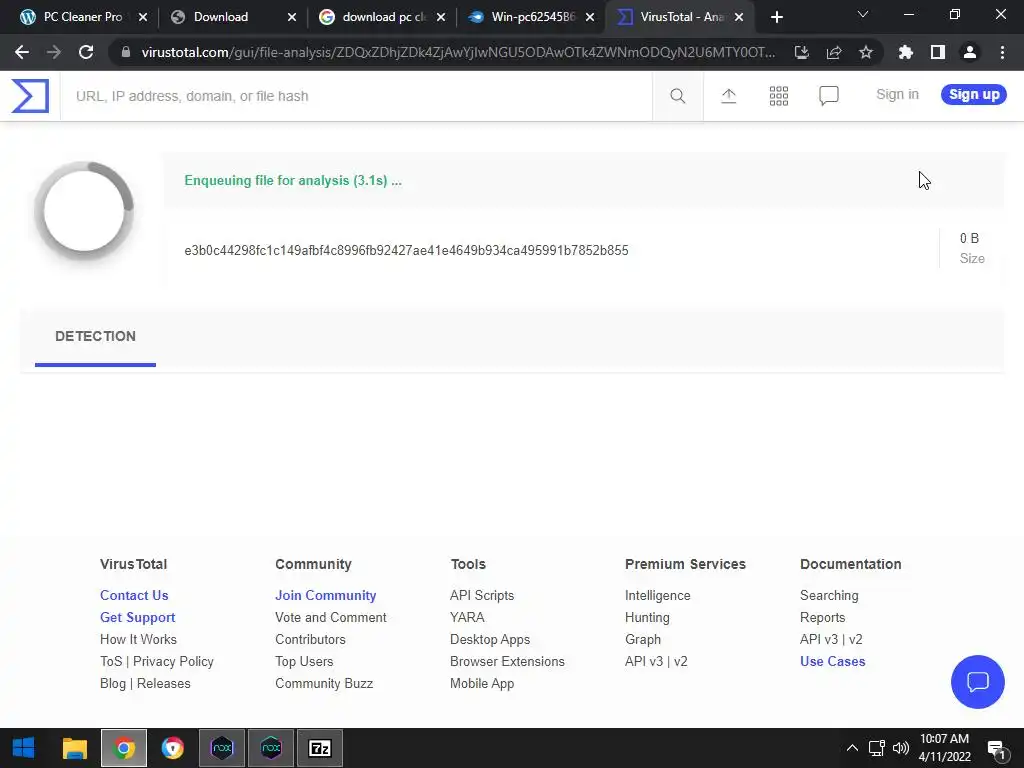
Task: Open the Contact Us link
Action: pyautogui.click(x=134, y=595)
